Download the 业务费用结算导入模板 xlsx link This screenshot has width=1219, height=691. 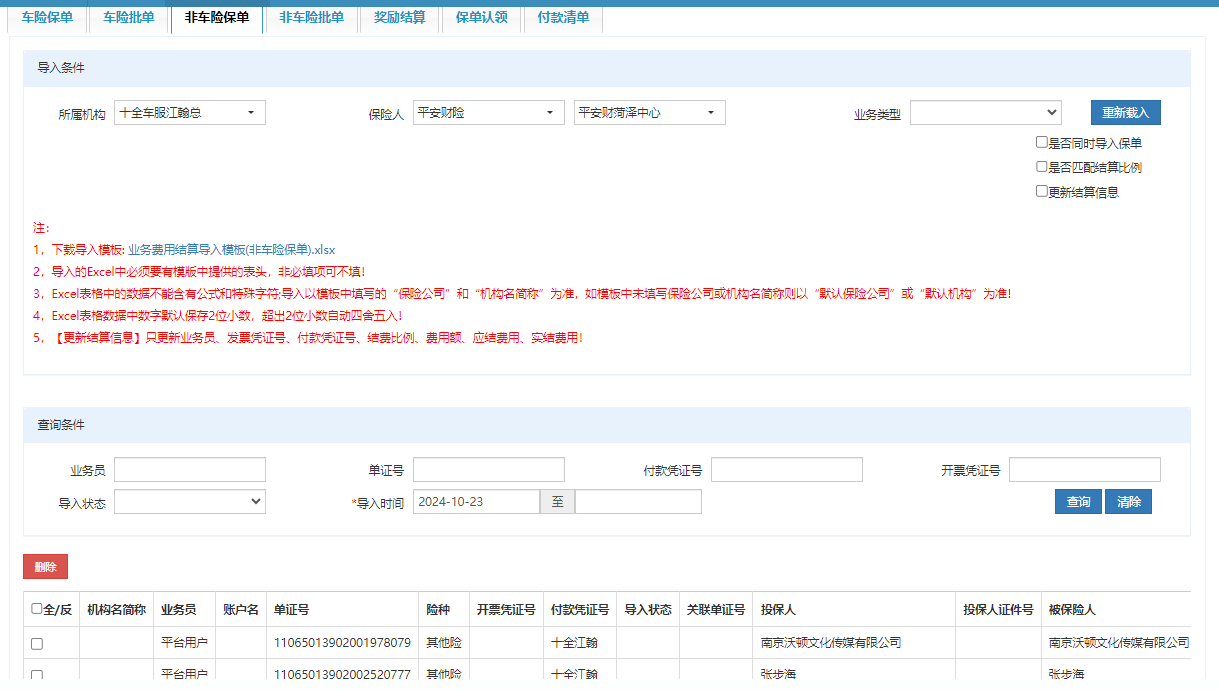tap(231, 250)
